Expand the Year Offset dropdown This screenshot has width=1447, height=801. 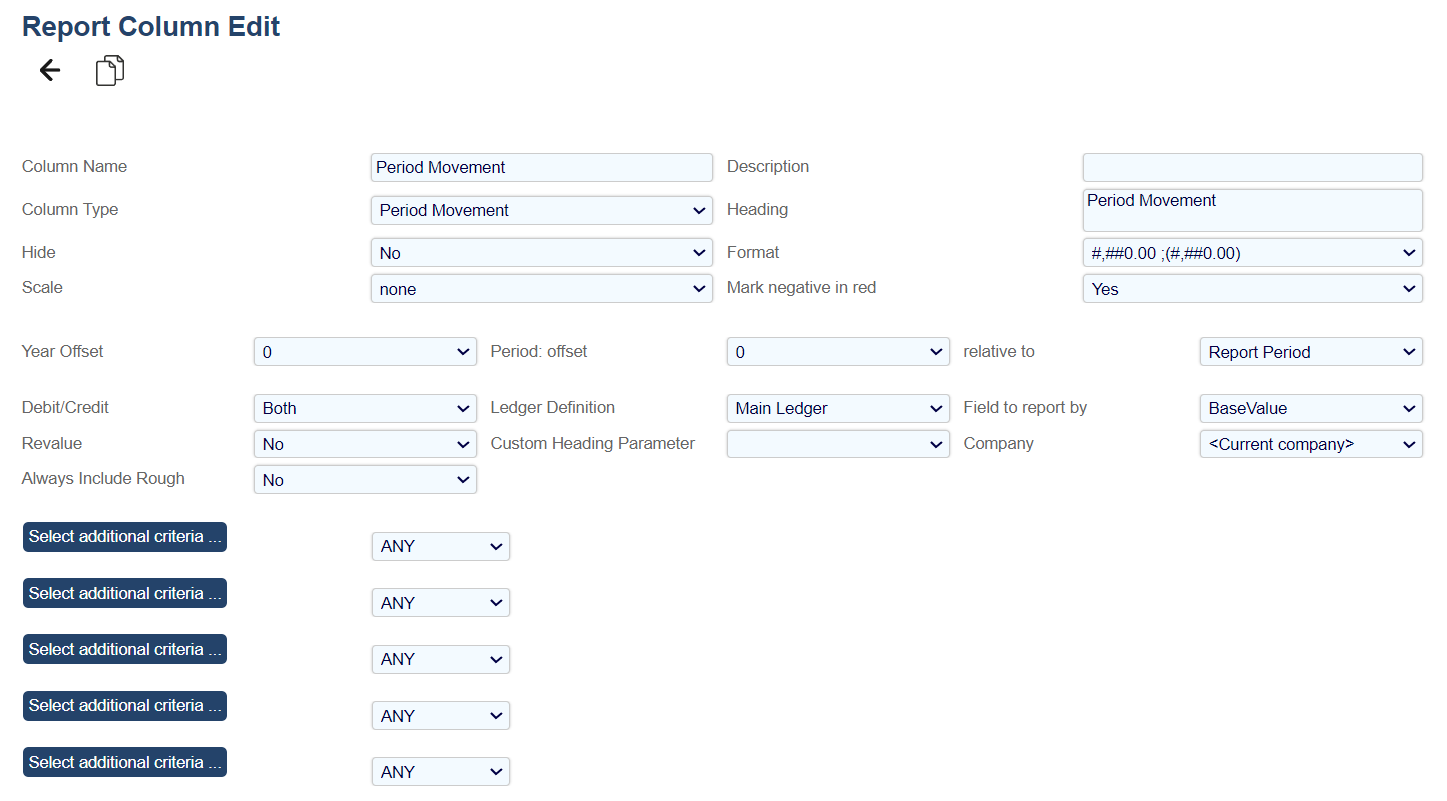(x=365, y=352)
